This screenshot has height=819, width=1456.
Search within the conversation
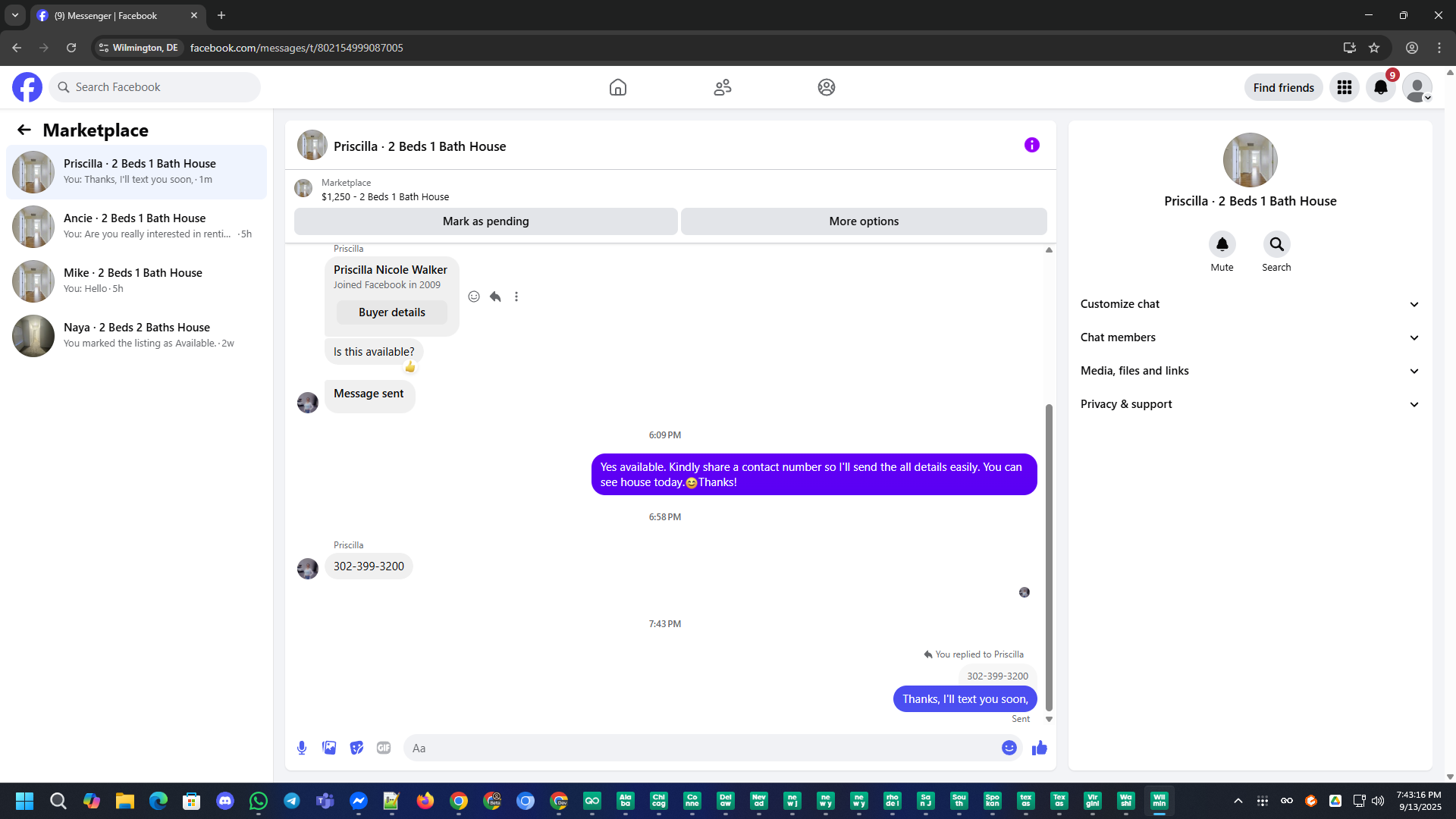pos(1276,245)
